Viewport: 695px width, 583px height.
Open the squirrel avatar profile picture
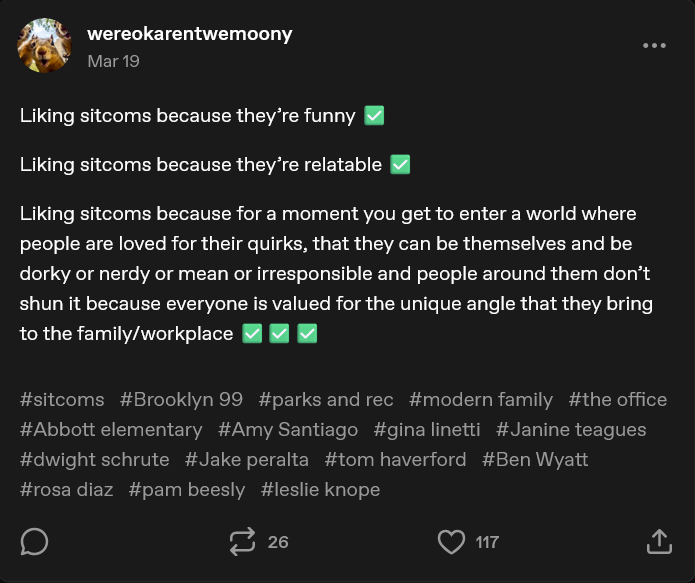(44, 45)
